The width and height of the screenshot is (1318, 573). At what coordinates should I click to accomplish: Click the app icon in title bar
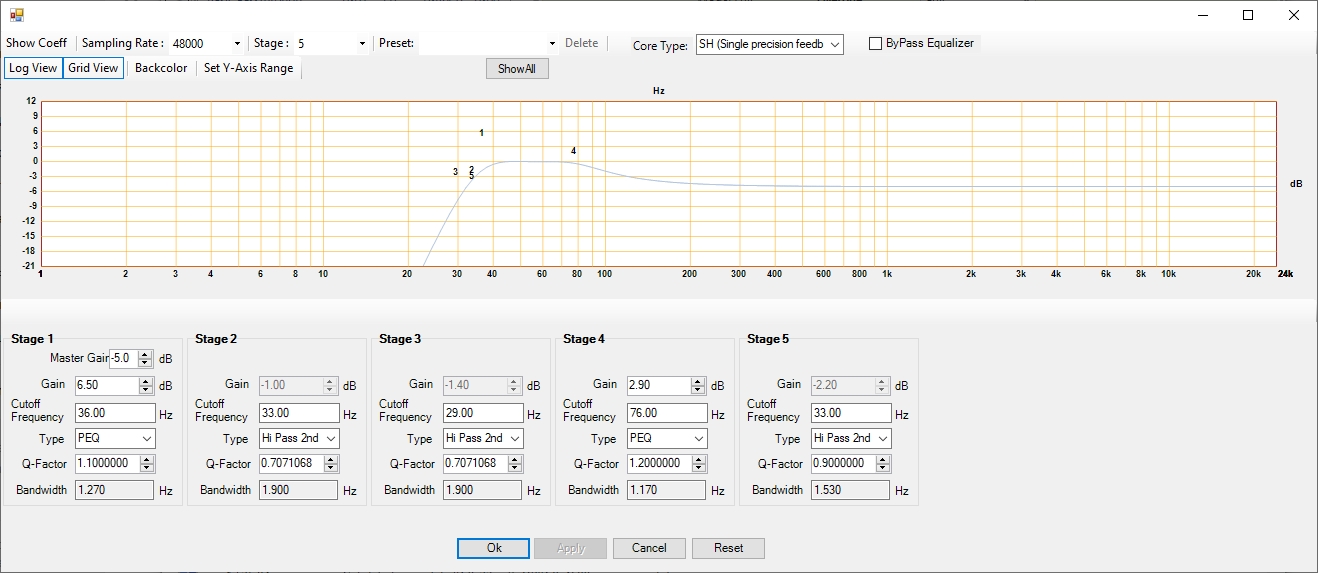(16, 14)
